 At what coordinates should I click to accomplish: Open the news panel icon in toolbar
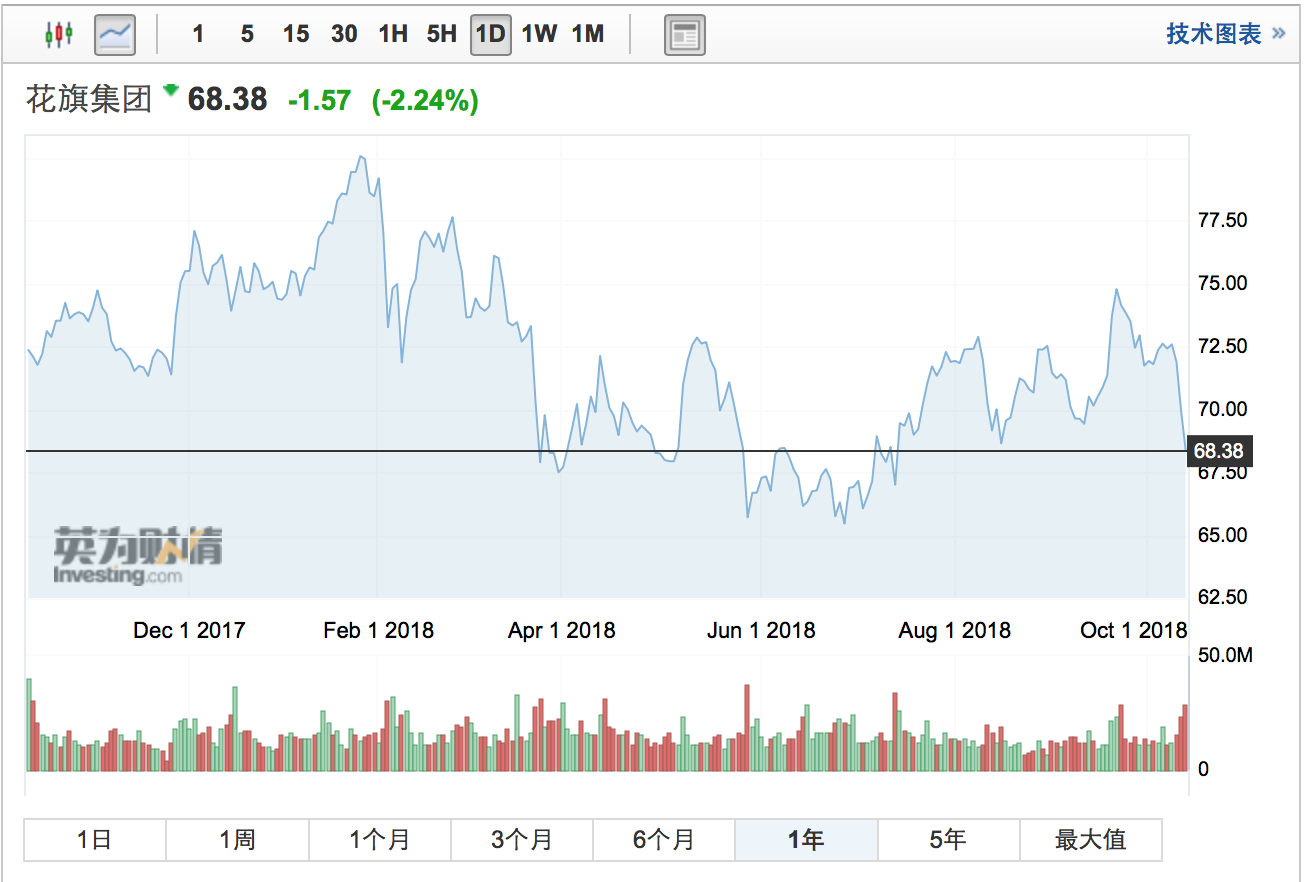685,35
